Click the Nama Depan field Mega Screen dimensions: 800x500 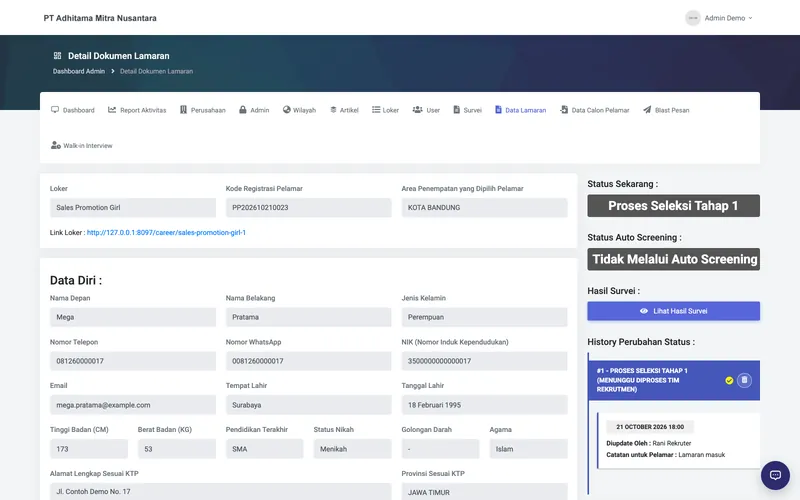[133, 317]
